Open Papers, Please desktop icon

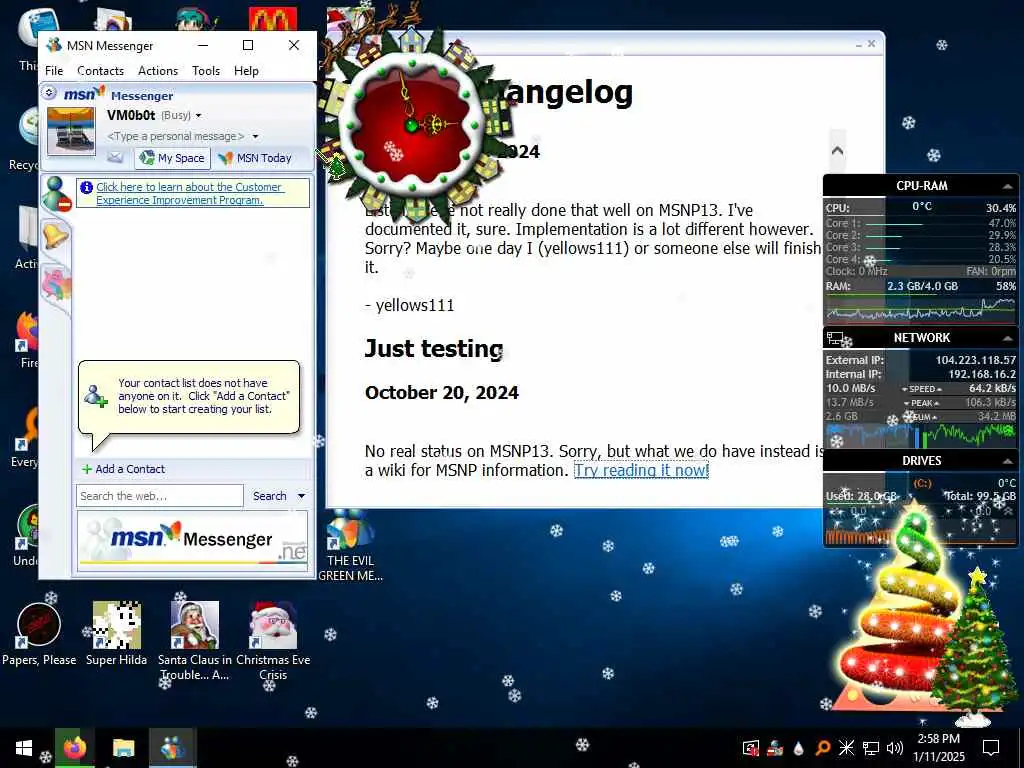[39, 633]
